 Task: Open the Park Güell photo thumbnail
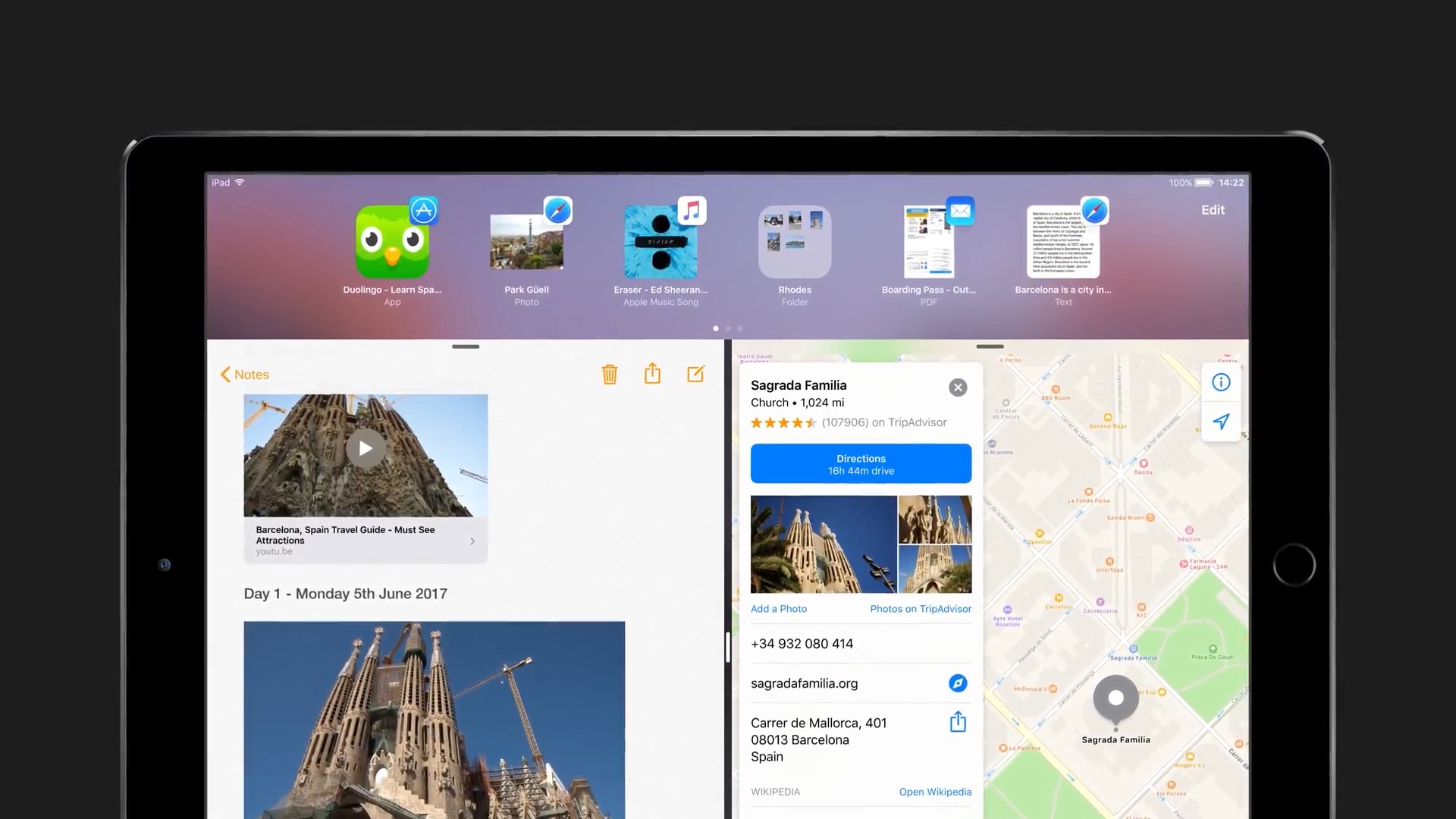[x=526, y=242]
